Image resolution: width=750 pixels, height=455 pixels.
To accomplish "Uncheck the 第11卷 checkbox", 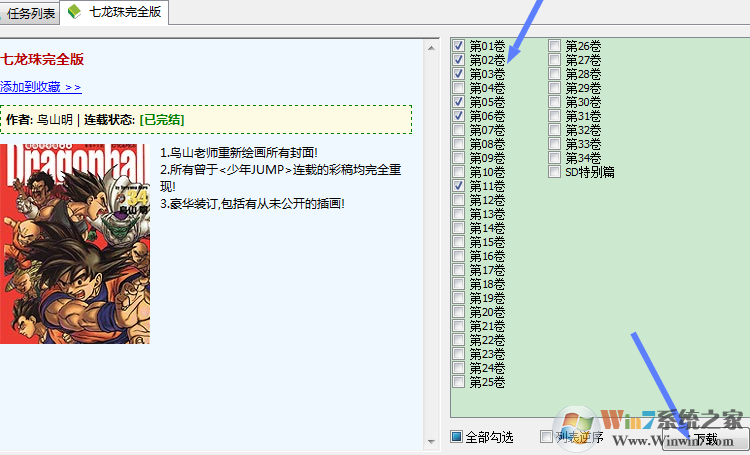I will point(458,186).
